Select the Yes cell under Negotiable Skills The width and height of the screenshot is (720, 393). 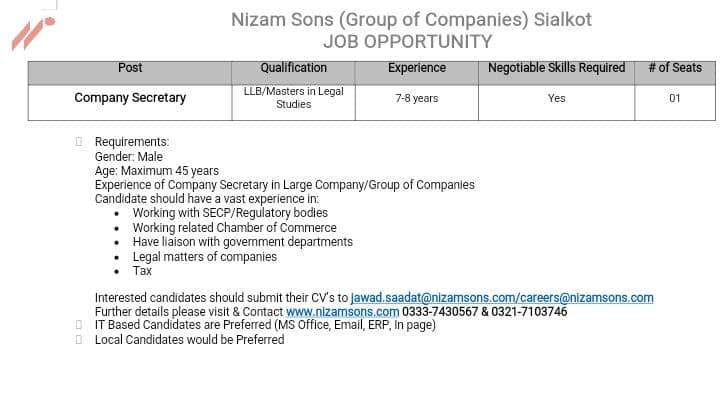coord(557,102)
